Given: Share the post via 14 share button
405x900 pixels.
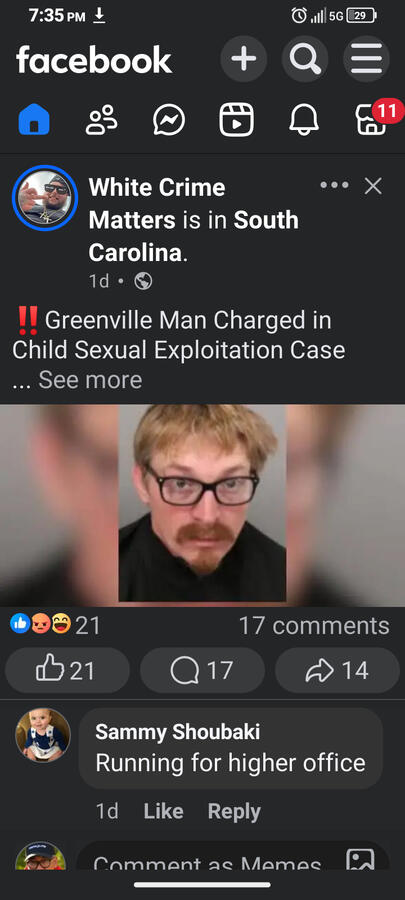Looking at the screenshot, I should pos(337,670).
